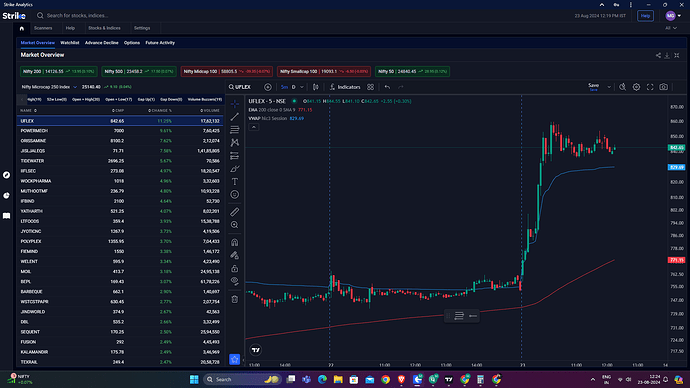Click the chart fullscreen icon
This screenshot has width=690, height=388.
point(650,87)
